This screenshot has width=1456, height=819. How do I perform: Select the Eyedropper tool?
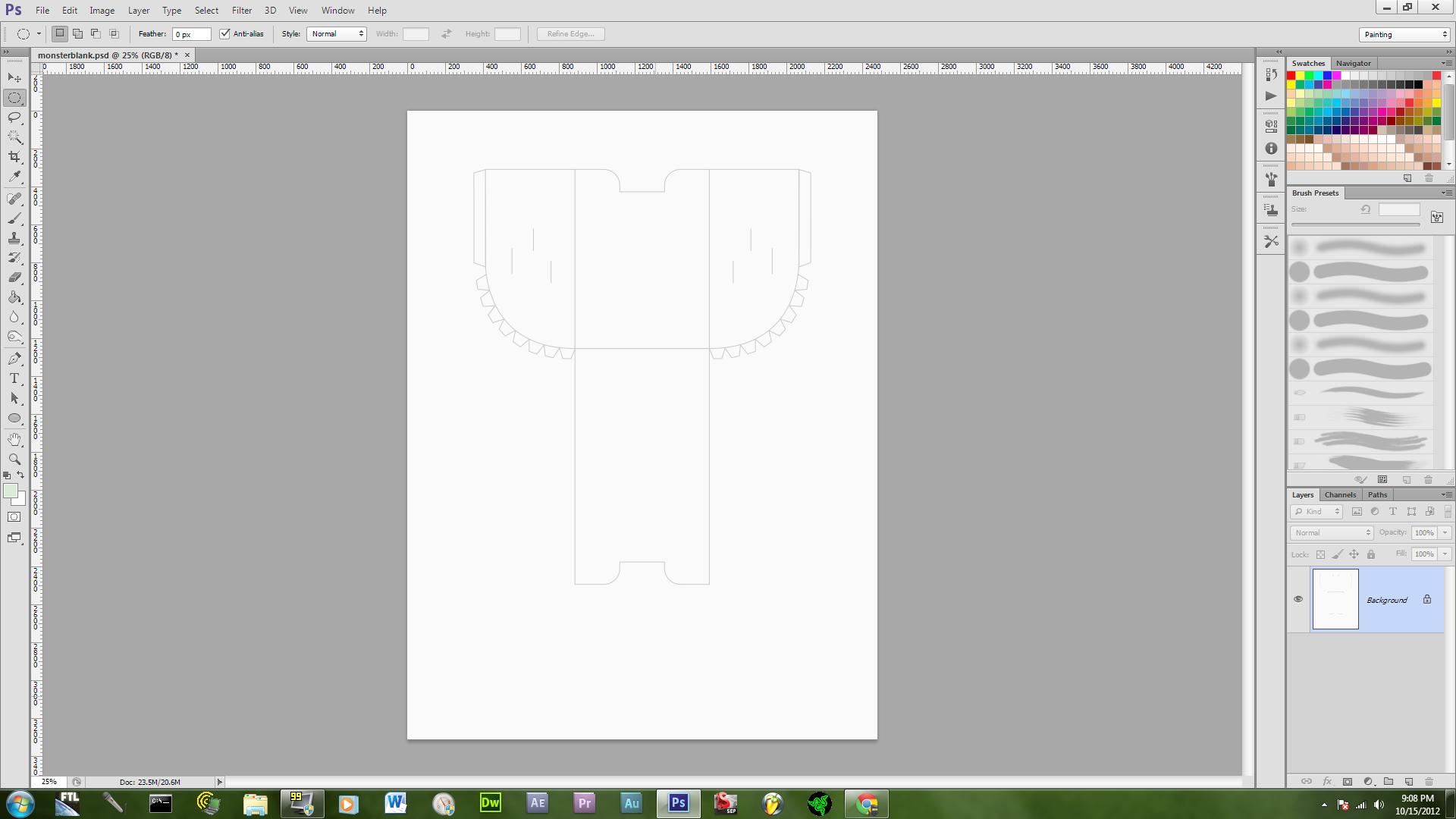[x=14, y=177]
